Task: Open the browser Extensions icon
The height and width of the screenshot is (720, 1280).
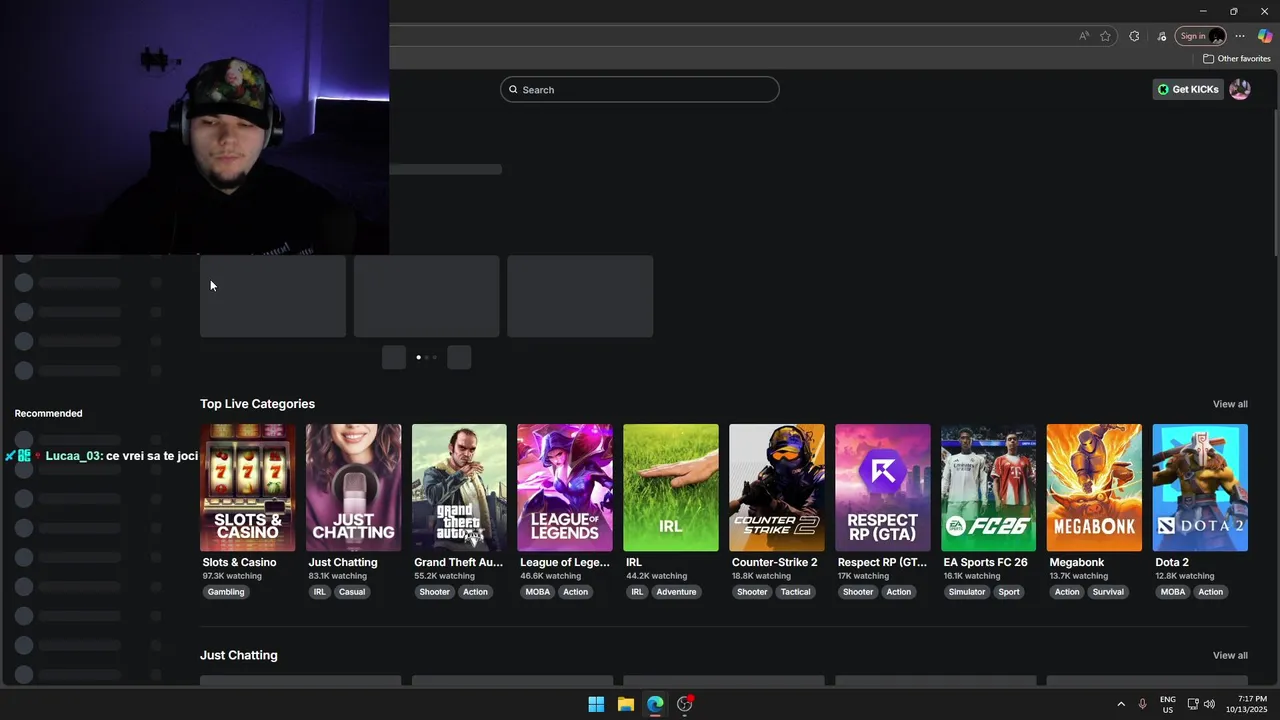Action: tap(1134, 36)
